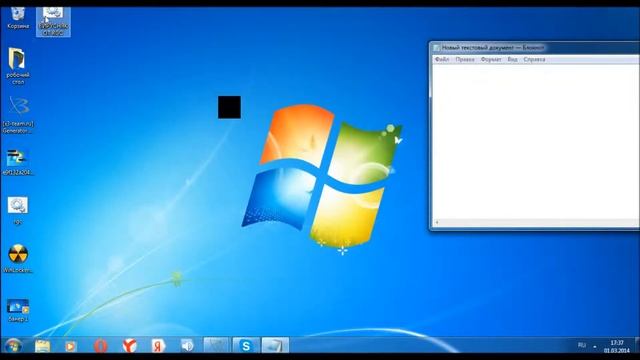Open the Правка menu in Notepad

click(x=465, y=60)
